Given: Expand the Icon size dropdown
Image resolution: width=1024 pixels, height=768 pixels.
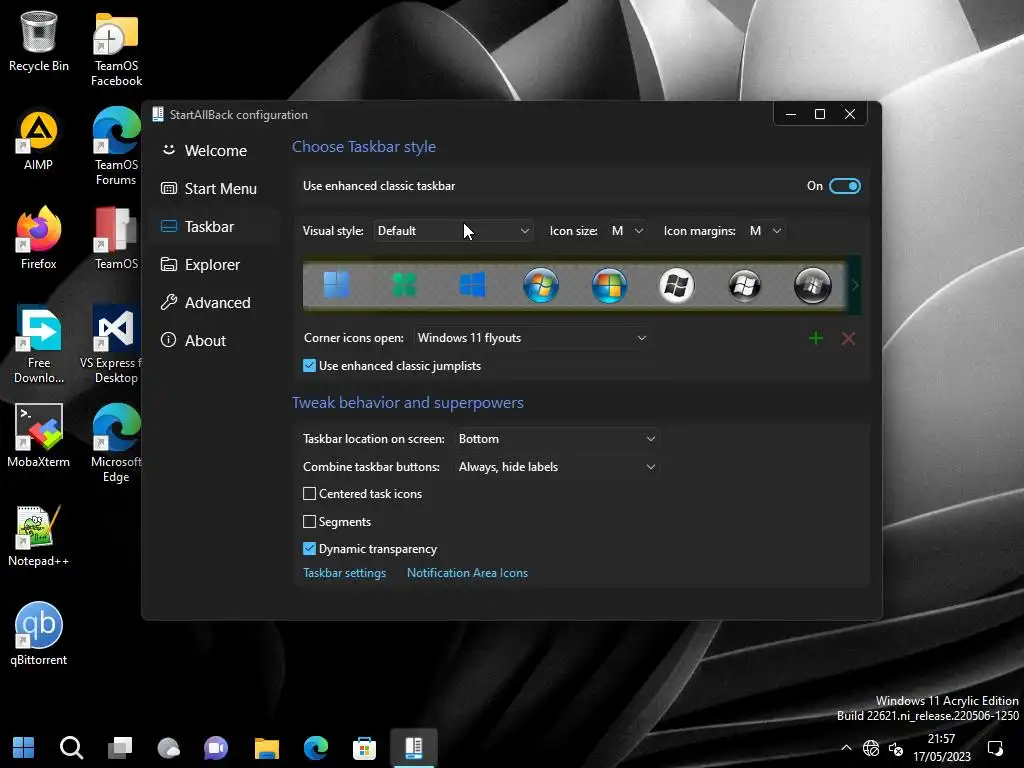Looking at the screenshot, I should (628, 231).
